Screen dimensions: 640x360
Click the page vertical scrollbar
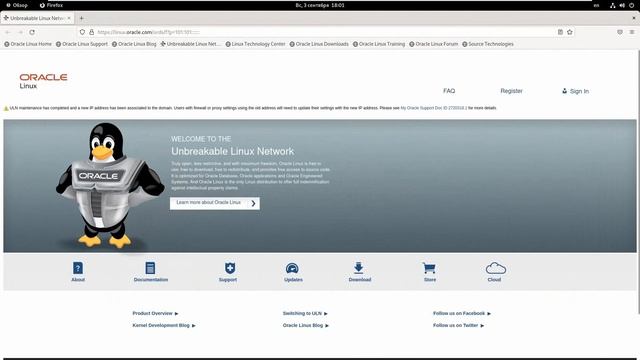638,182
